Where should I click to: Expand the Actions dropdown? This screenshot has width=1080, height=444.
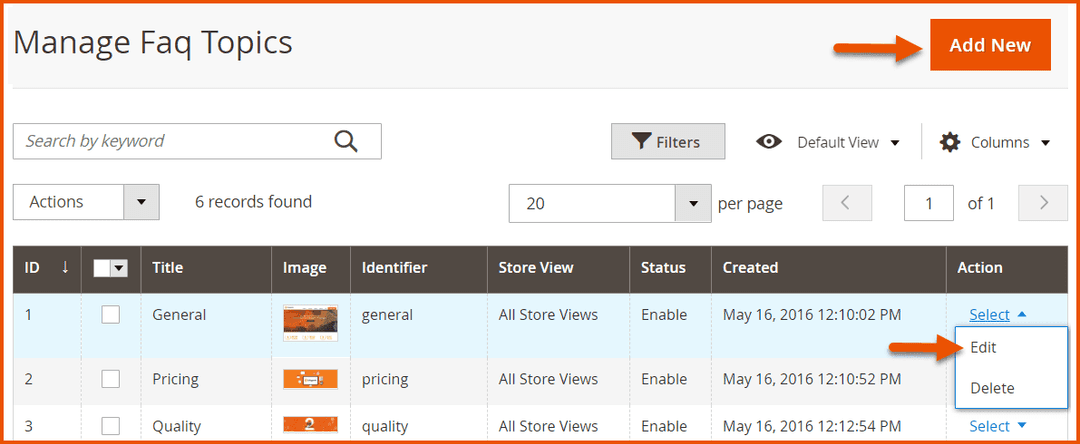(x=141, y=202)
